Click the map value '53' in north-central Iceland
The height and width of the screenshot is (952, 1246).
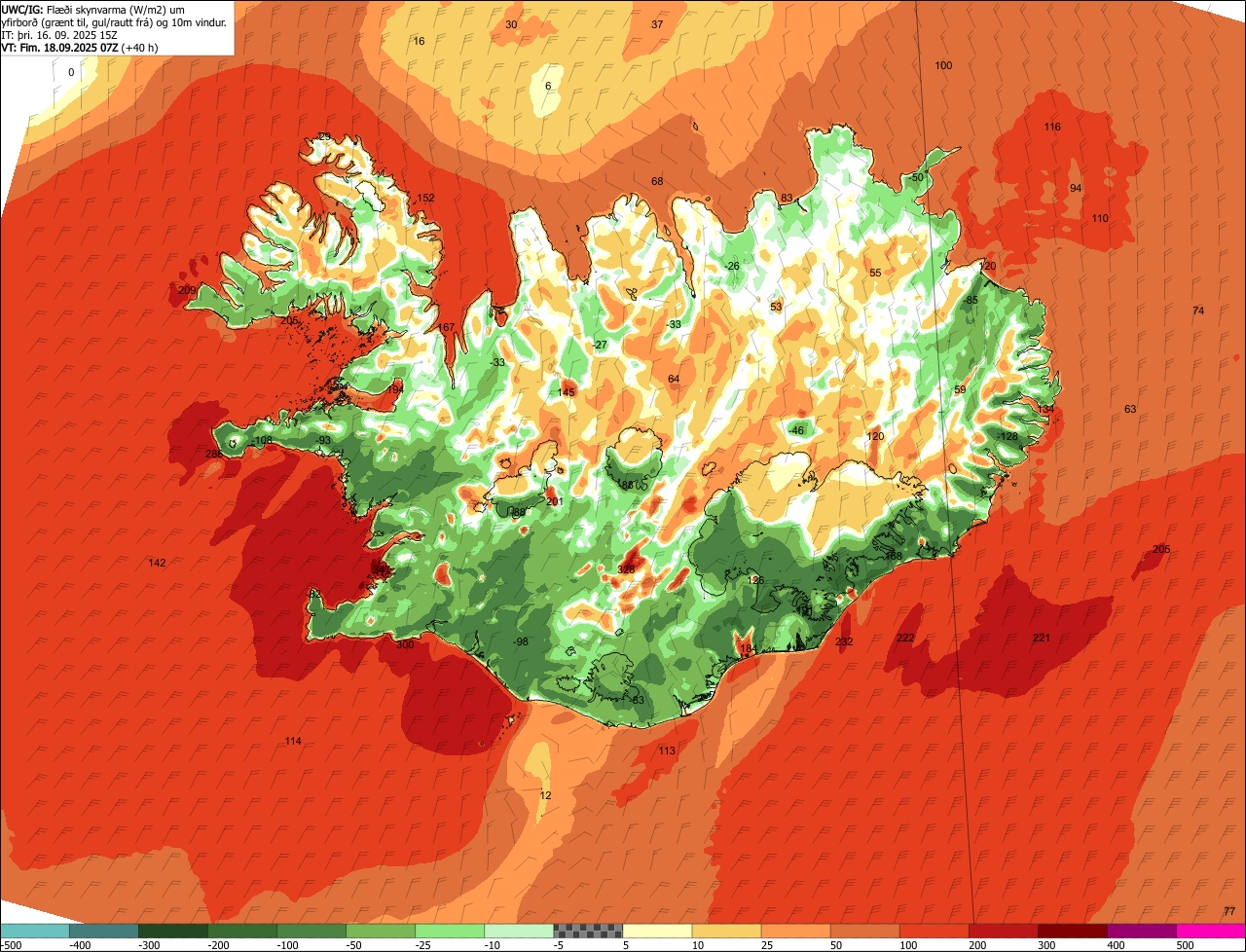point(776,307)
